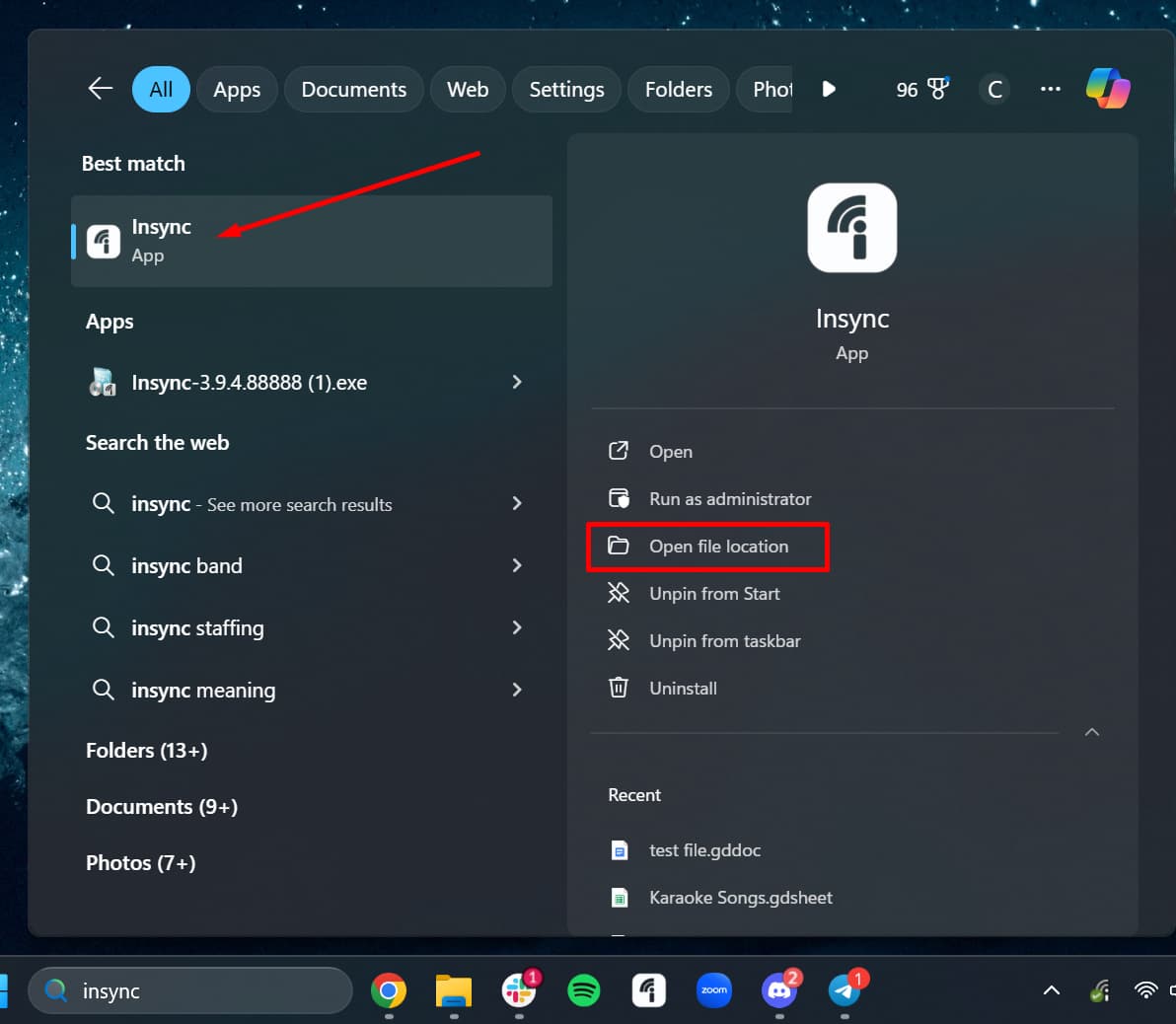
Task: Expand chevron beside insync band
Action: pos(517,565)
